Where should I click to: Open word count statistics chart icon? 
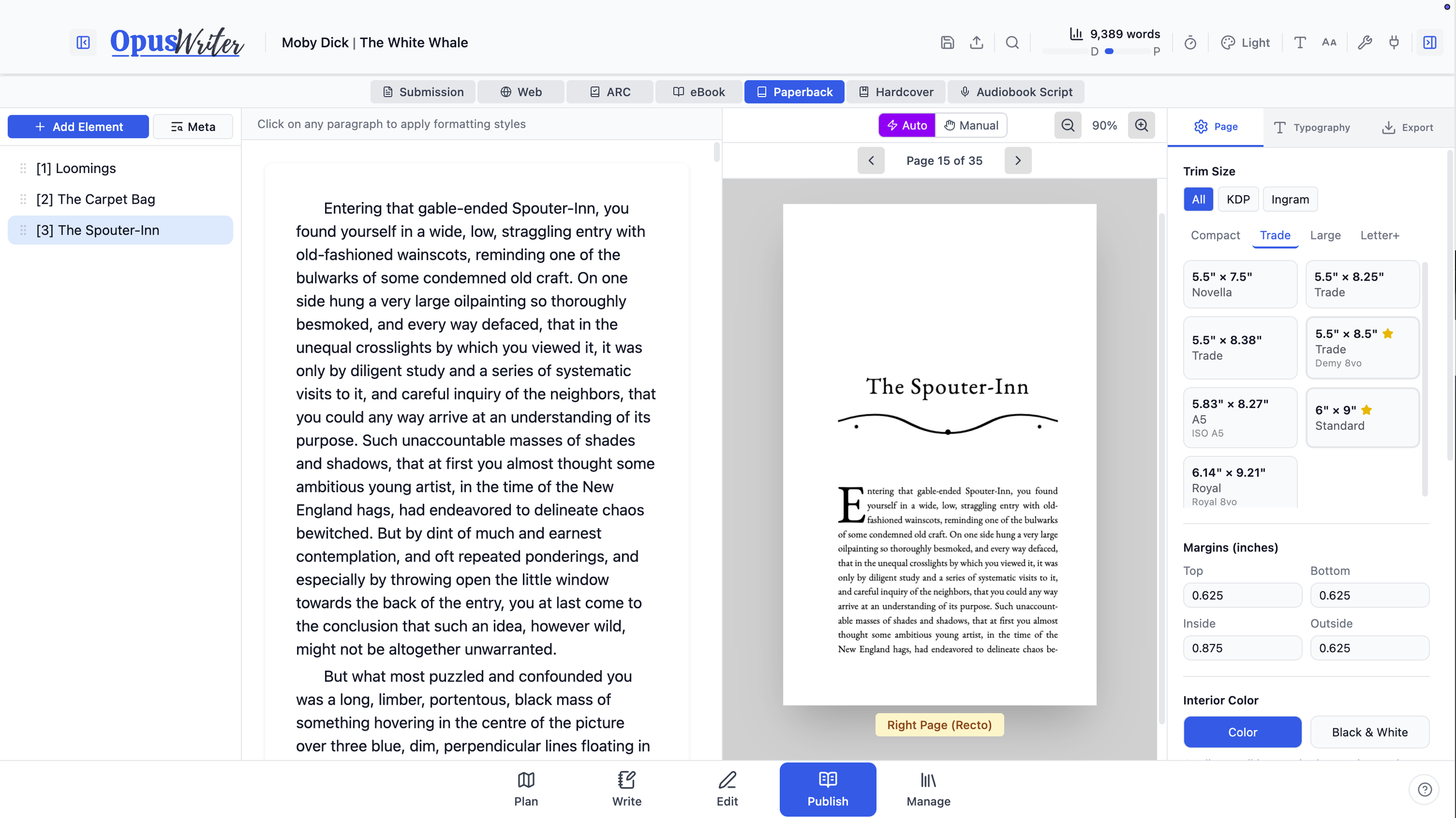pos(1076,34)
